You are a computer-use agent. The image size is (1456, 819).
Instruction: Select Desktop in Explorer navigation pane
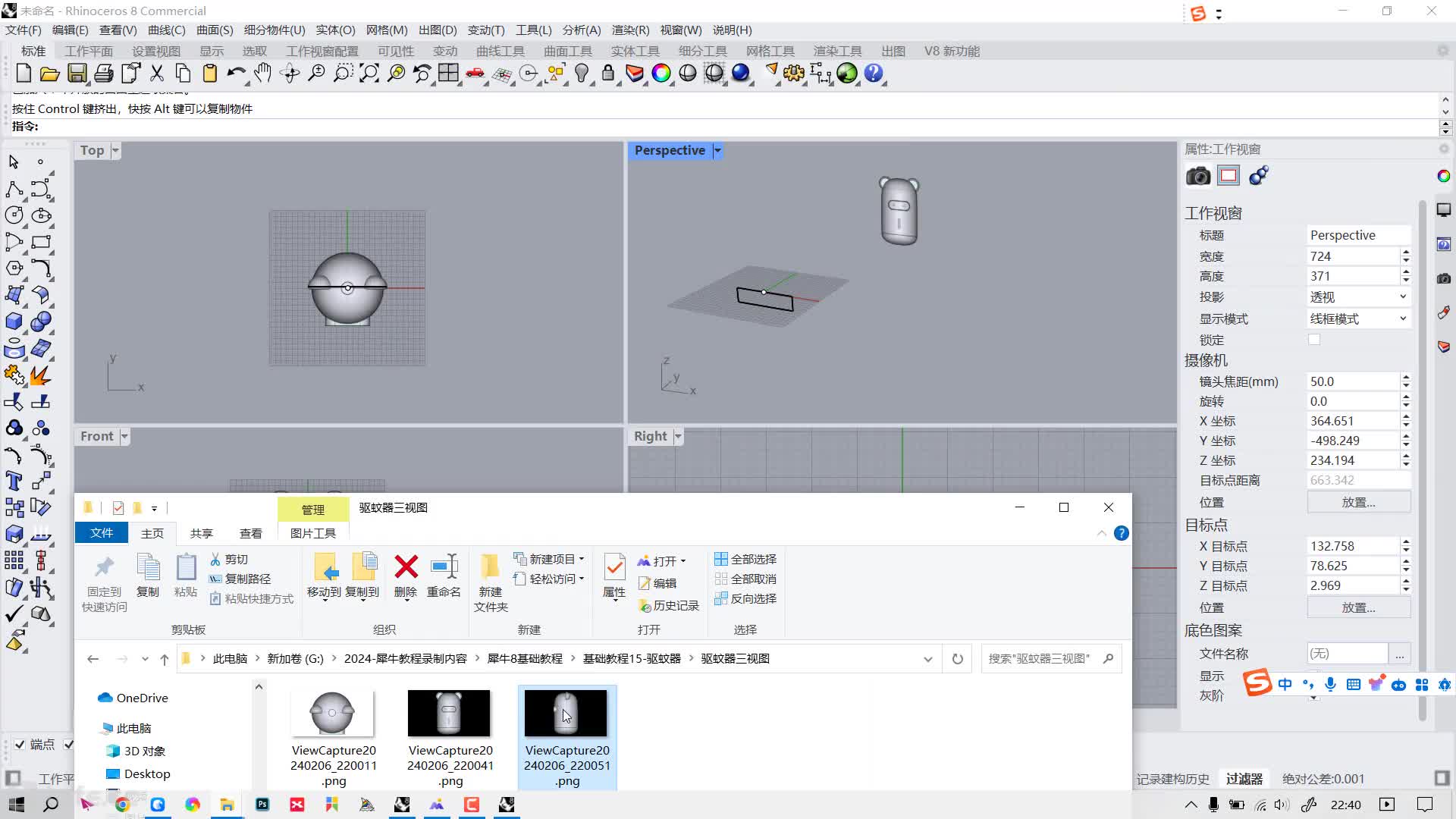tap(138, 773)
